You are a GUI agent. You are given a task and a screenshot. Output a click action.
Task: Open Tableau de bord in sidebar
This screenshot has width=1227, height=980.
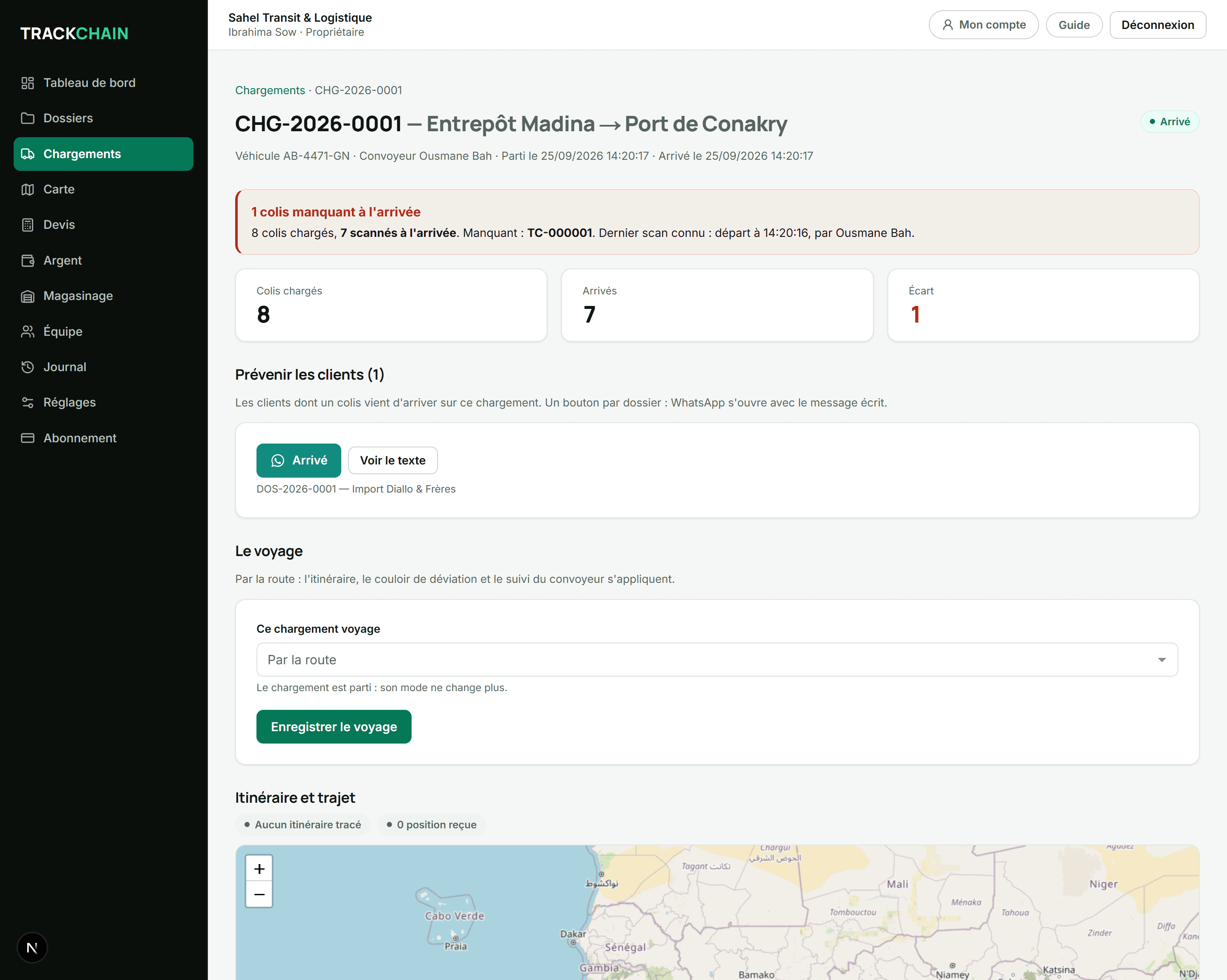coord(104,83)
